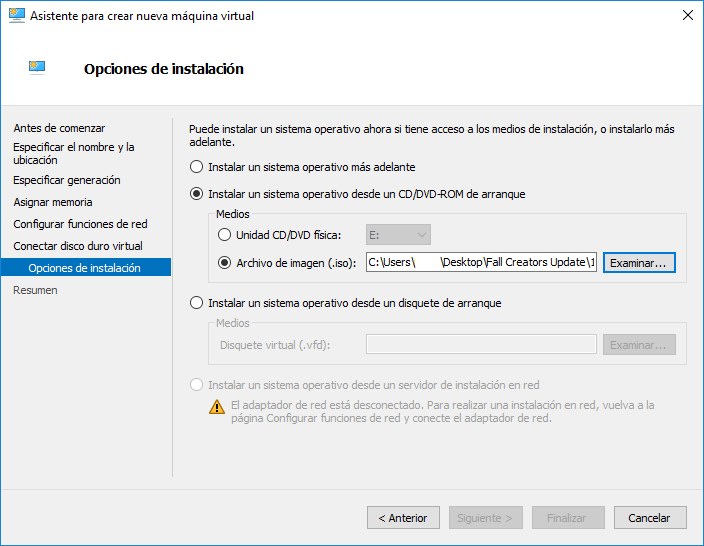Select highlighted 'Opciones de instalación' step
Screen dimensions: 704x546
[x=86, y=268]
